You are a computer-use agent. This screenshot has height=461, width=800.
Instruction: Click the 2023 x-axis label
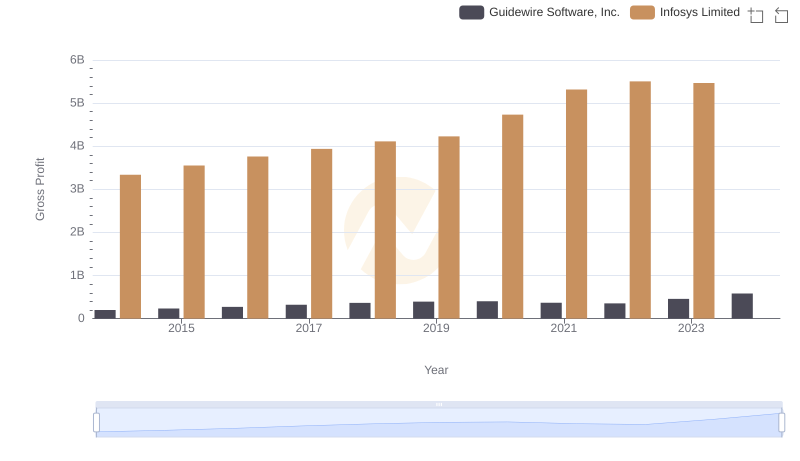pyautogui.click(x=691, y=328)
